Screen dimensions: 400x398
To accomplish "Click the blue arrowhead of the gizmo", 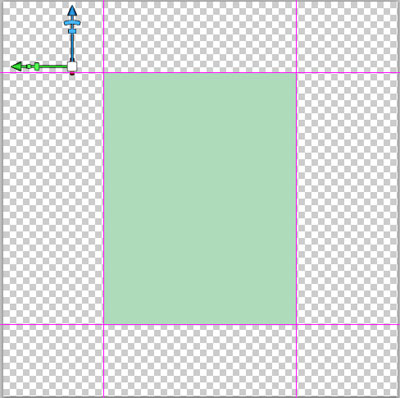I will tap(72, 10).
